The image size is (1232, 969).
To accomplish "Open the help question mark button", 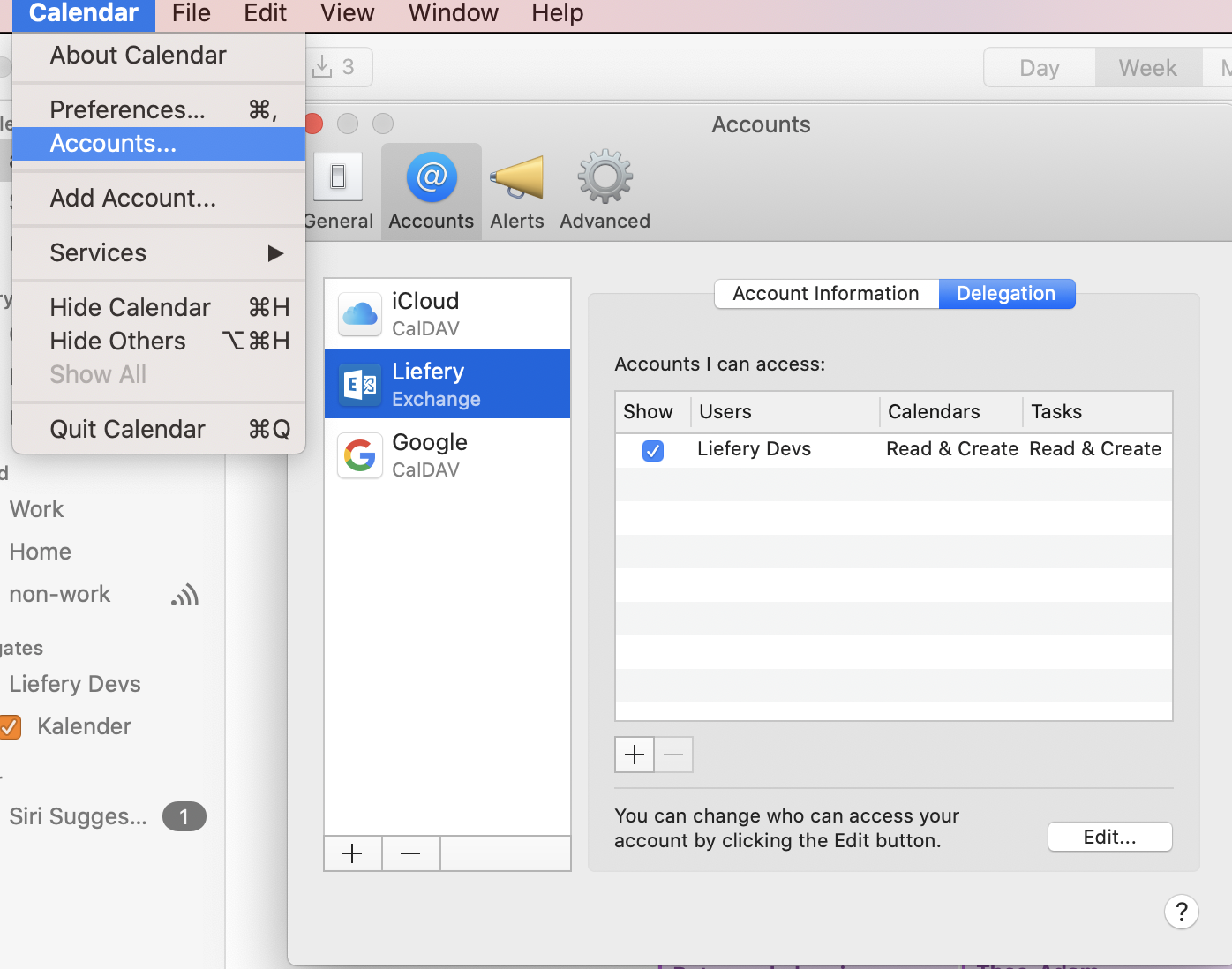I will [1182, 912].
